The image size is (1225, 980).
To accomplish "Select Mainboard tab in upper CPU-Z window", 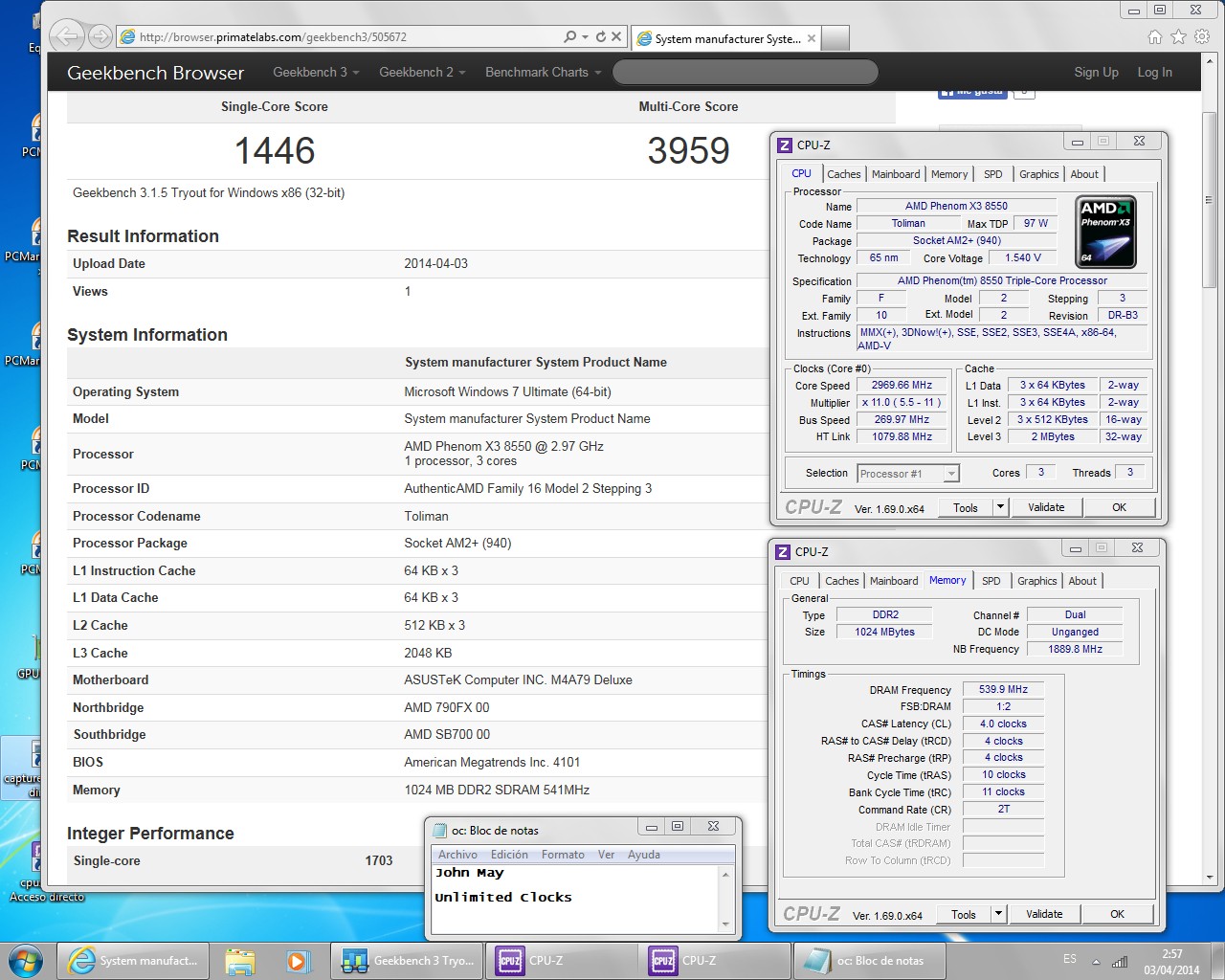I will click(x=896, y=174).
